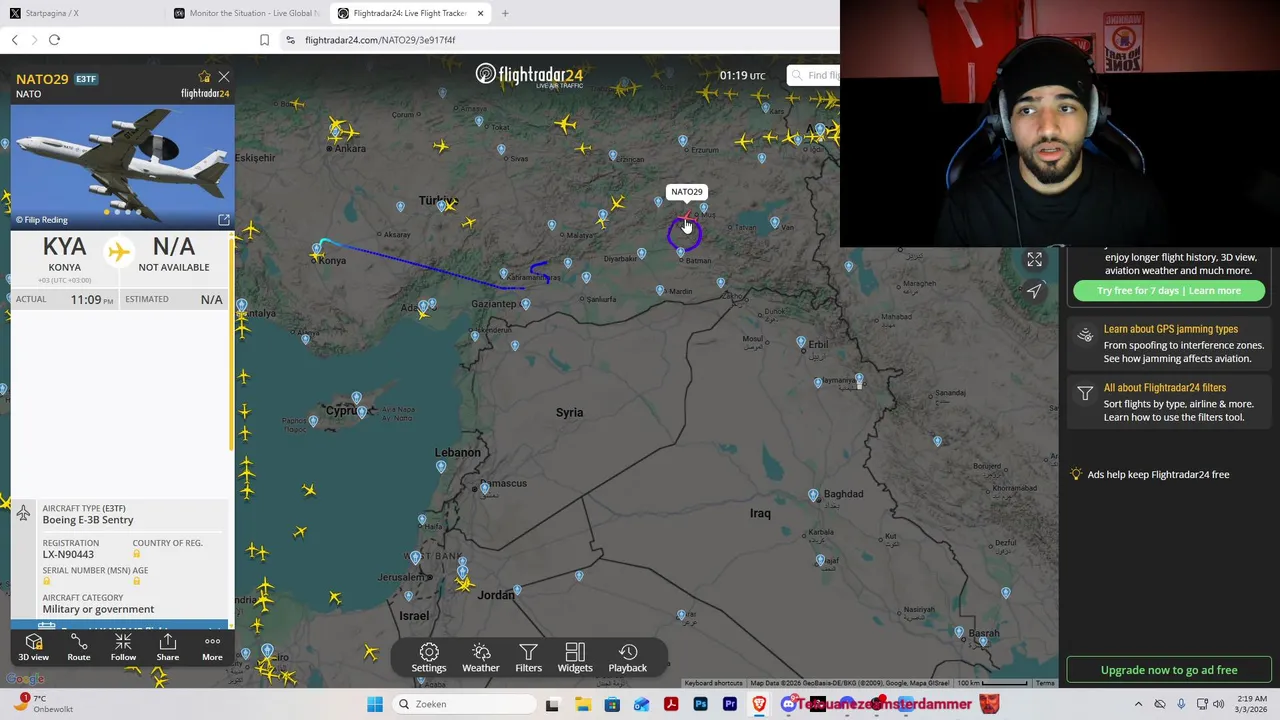Open All about Flightradar24 filters link
The height and width of the screenshot is (720, 1280).
coord(1164,388)
